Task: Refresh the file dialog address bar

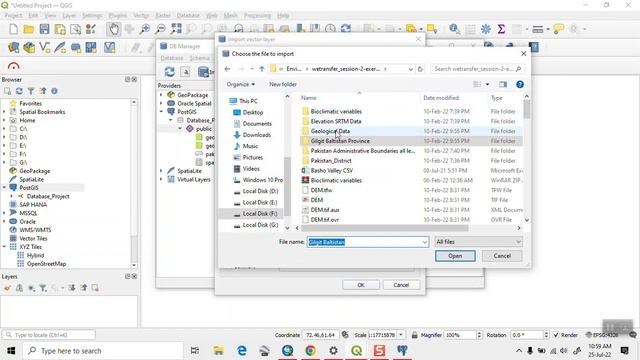Action: (420, 69)
